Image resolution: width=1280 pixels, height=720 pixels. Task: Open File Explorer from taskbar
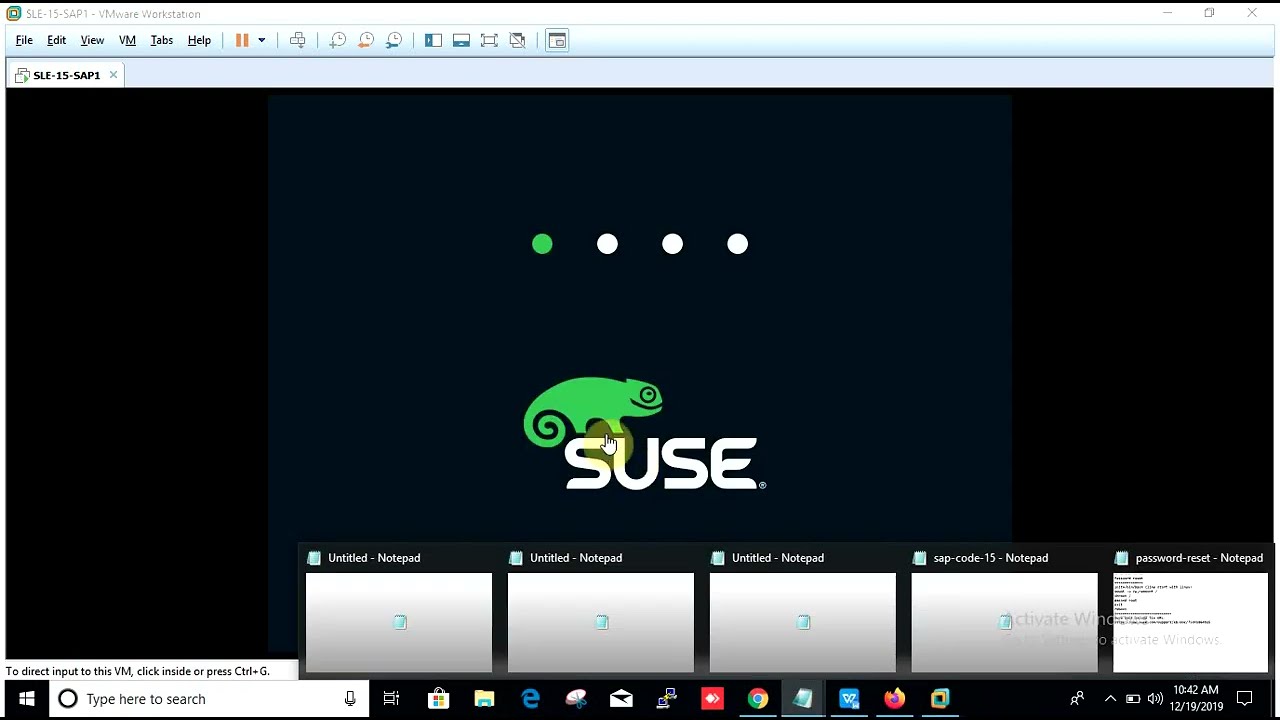pos(484,699)
